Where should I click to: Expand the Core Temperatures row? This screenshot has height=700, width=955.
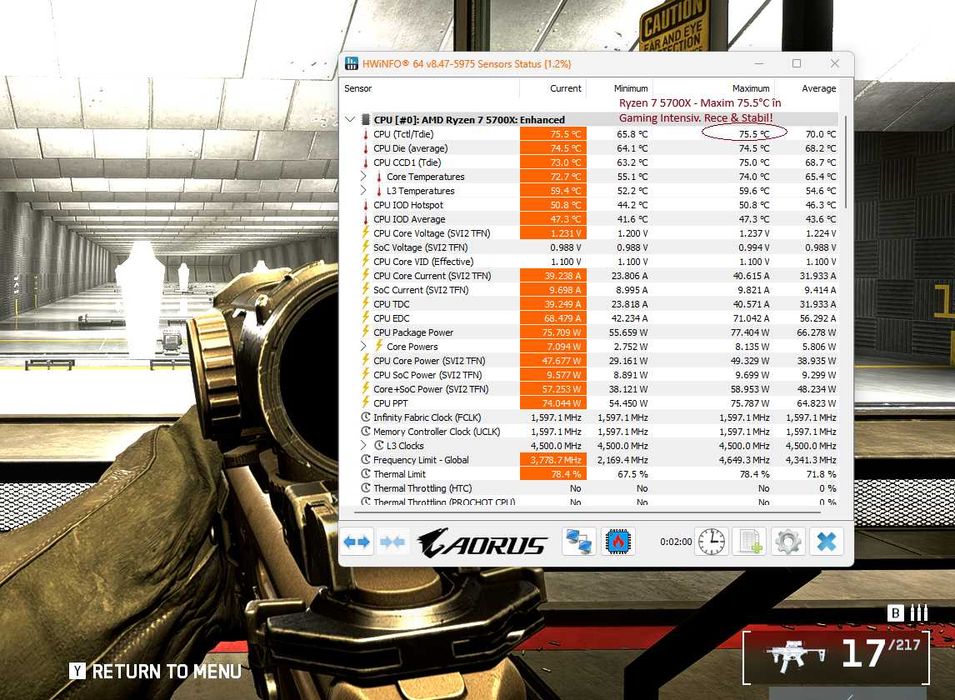coord(364,176)
